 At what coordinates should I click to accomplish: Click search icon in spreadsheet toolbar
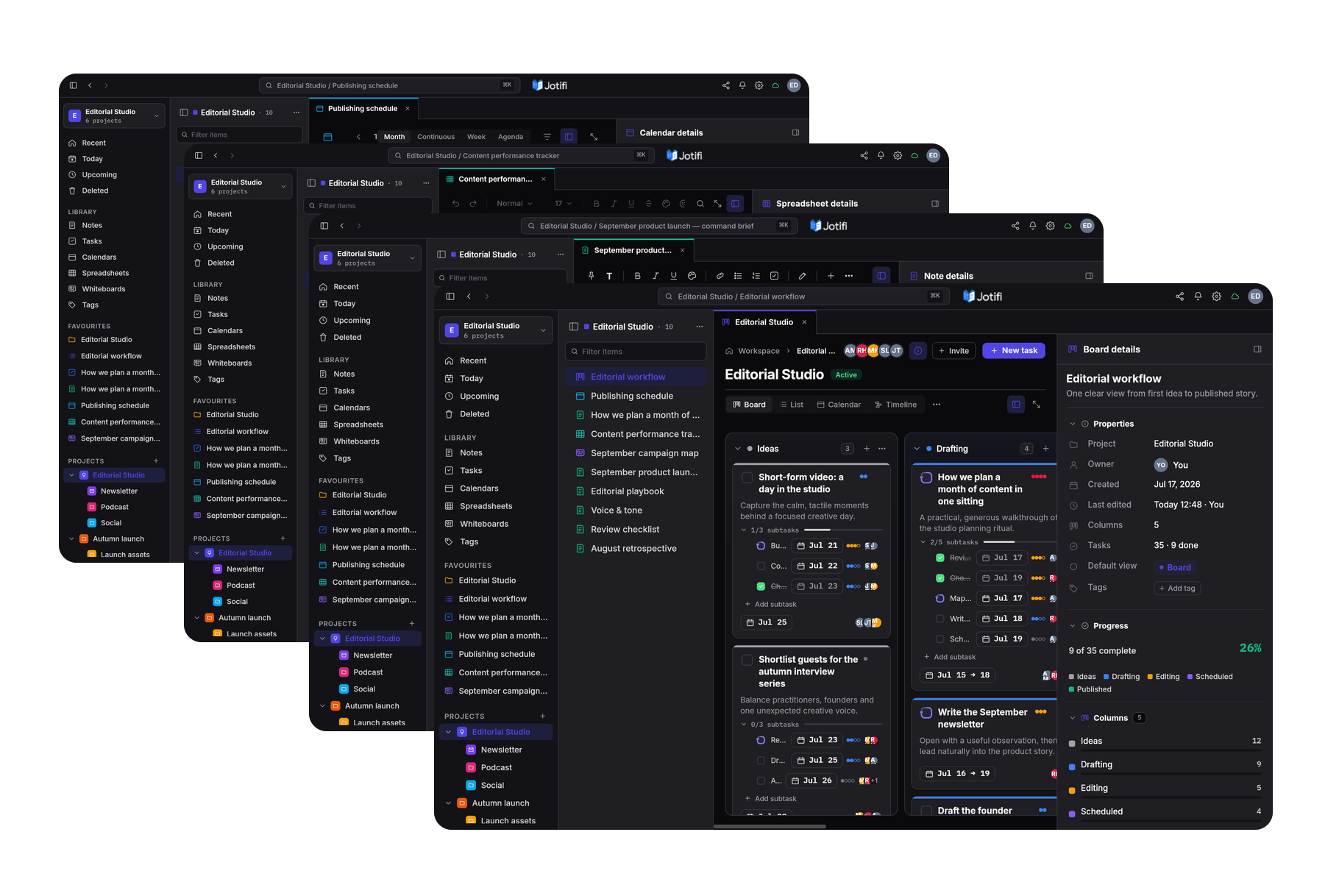(x=700, y=204)
